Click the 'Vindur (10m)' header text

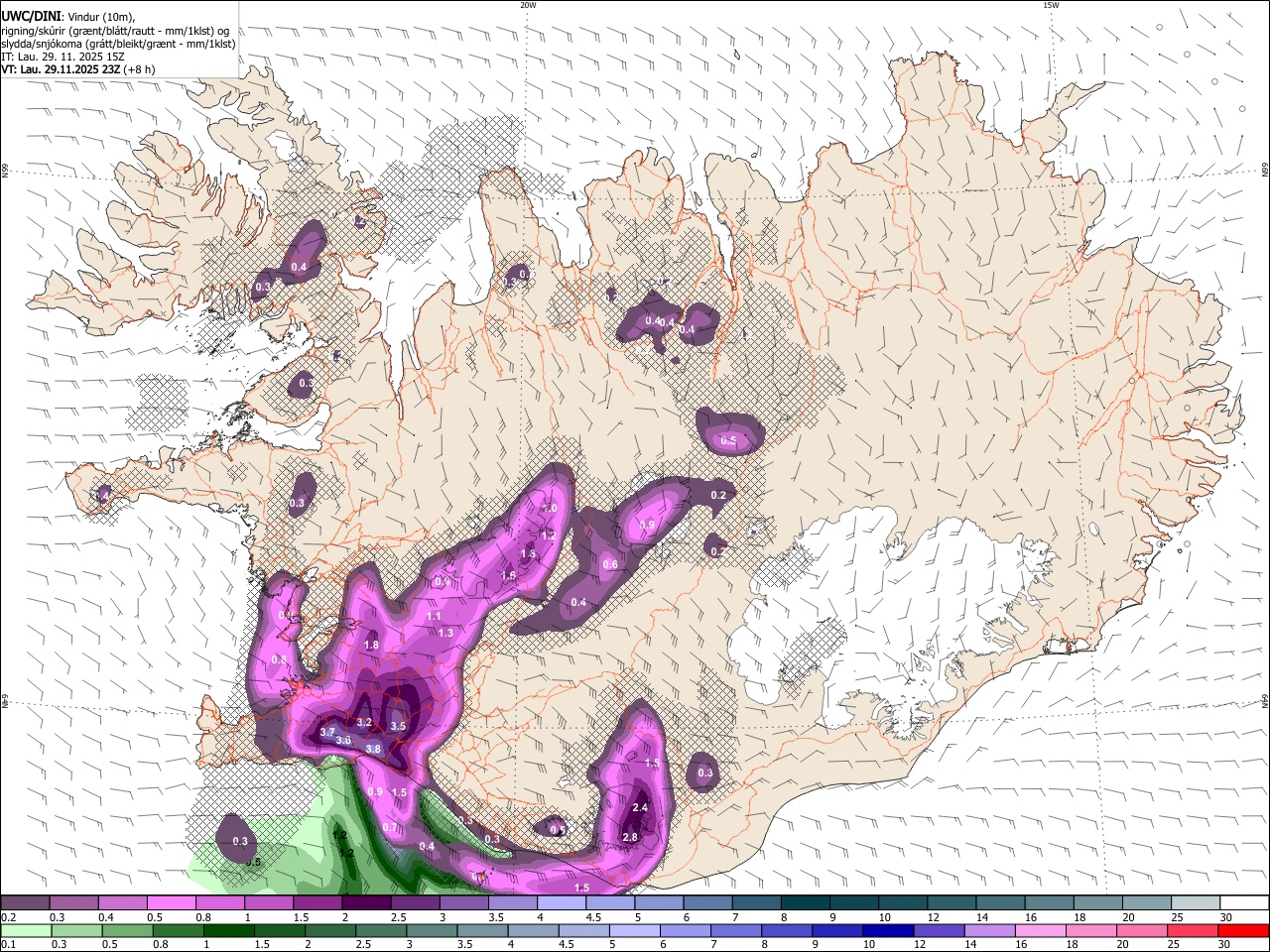coord(101,16)
